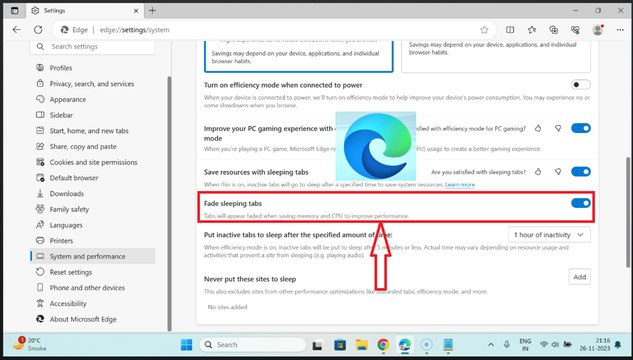Thumbs down for sleeping tabs satisfaction
This screenshot has height=360, width=633.
pyautogui.click(x=558, y=172)
